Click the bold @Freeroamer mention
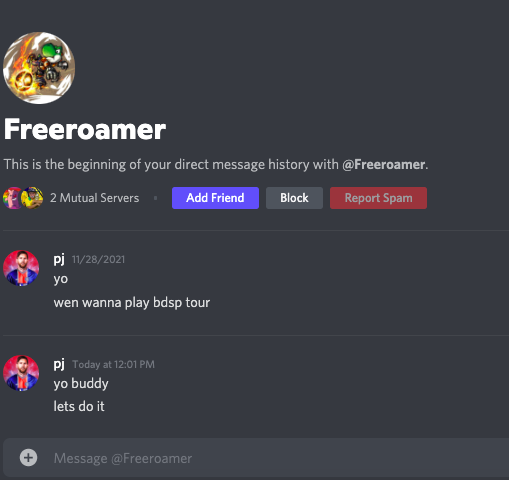This screenshot has height=480, width=509. pyautogui.click(x=384, y=164)
